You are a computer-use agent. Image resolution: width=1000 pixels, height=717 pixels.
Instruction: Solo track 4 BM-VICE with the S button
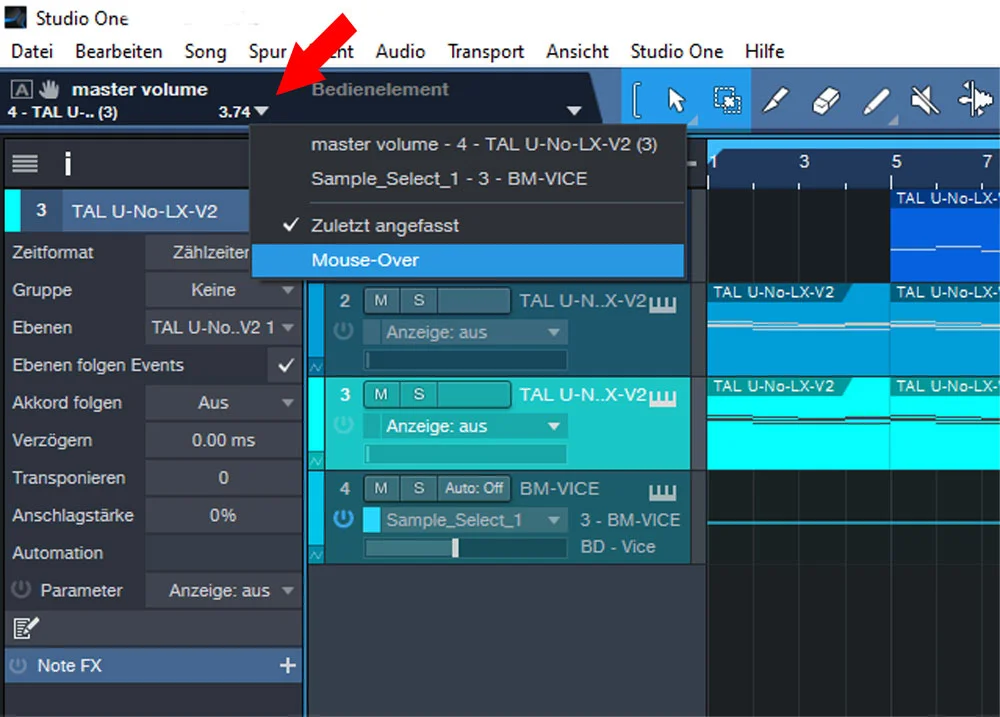419,488
